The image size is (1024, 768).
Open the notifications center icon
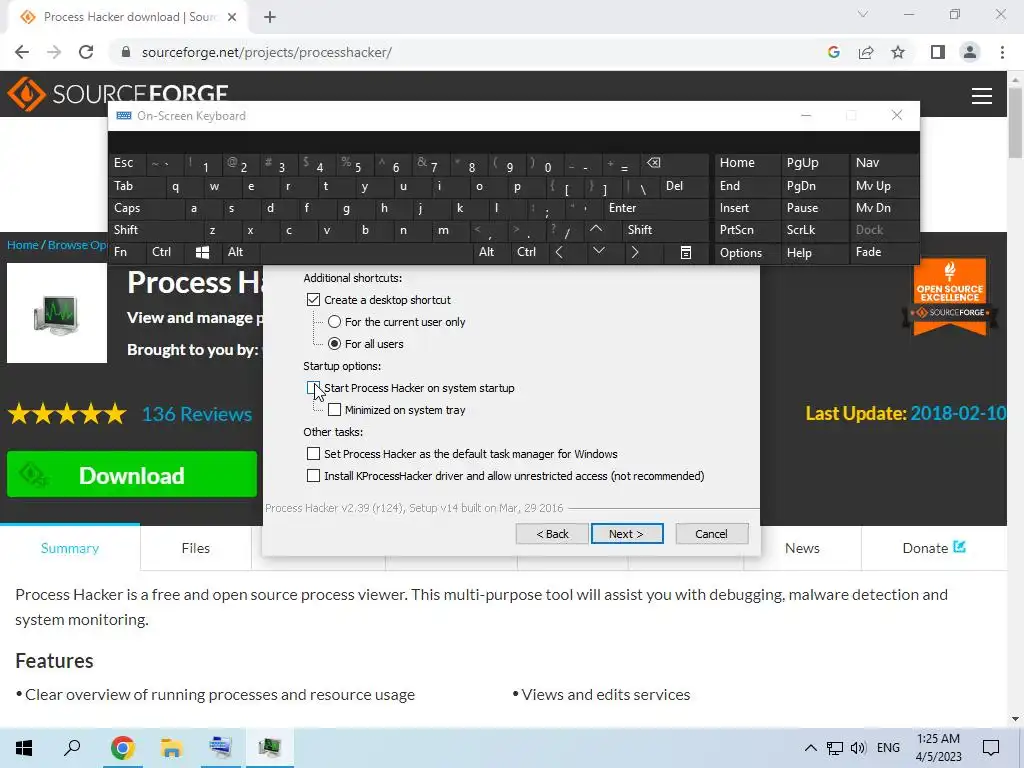[x=991, y=747]
